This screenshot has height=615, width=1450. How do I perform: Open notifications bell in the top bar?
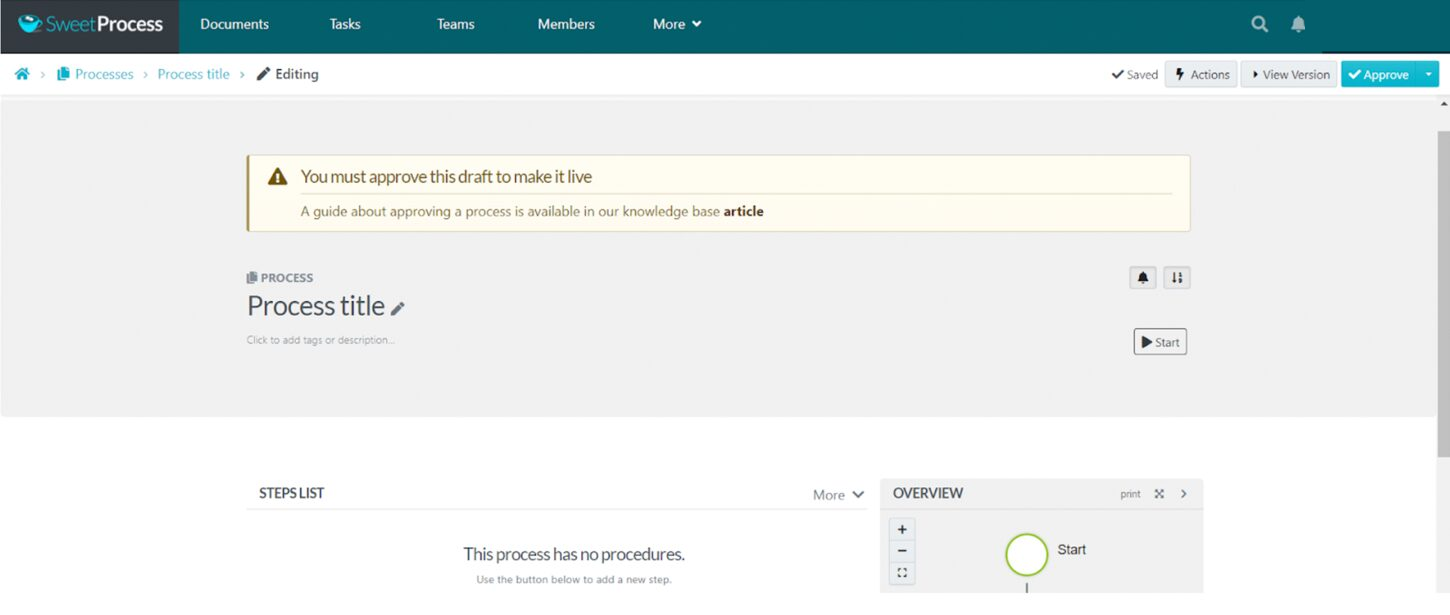[1298, 24]
